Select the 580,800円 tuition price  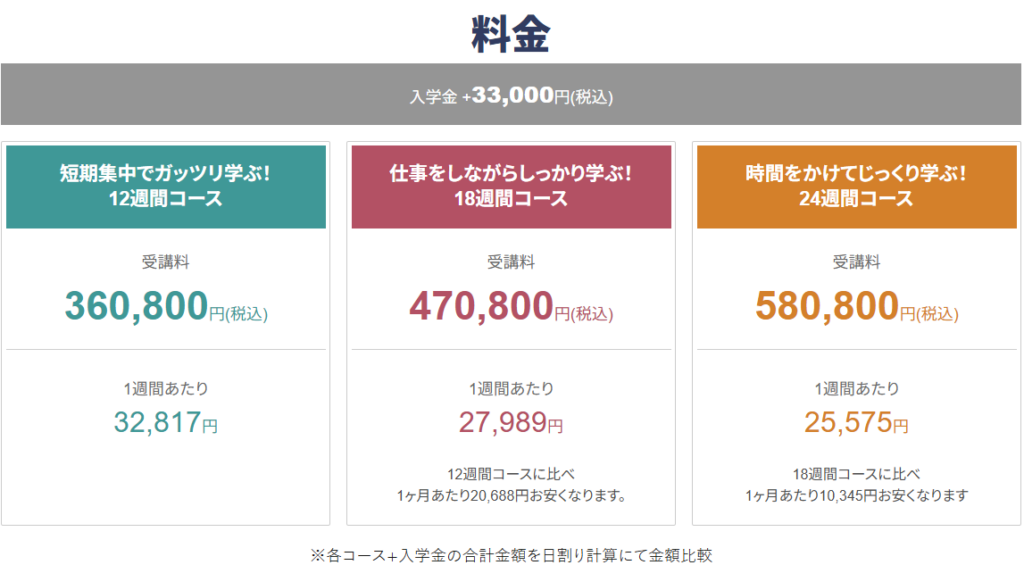click(x=857, y=306)
